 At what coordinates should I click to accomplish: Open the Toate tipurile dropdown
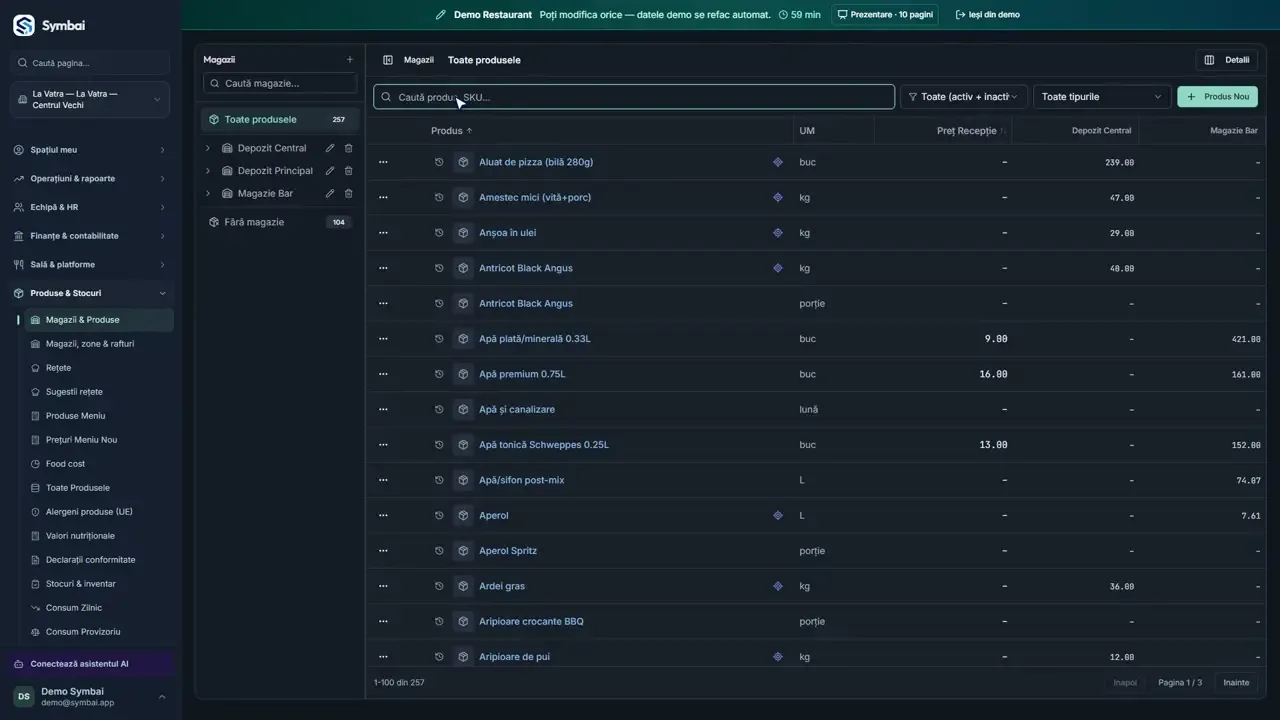click(x=1102, y=97)
